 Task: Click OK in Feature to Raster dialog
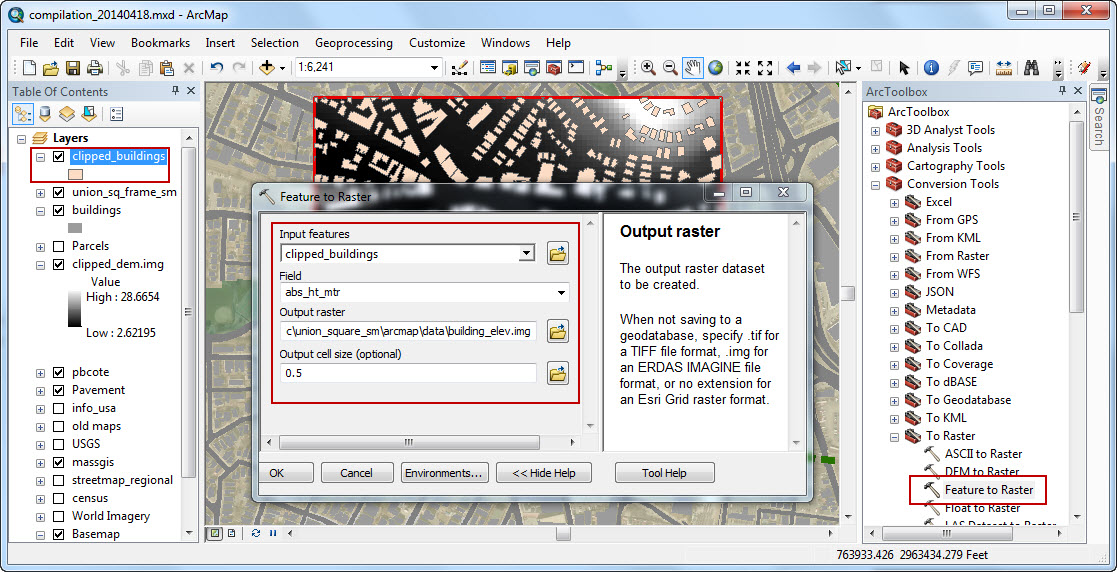point(286,472)
